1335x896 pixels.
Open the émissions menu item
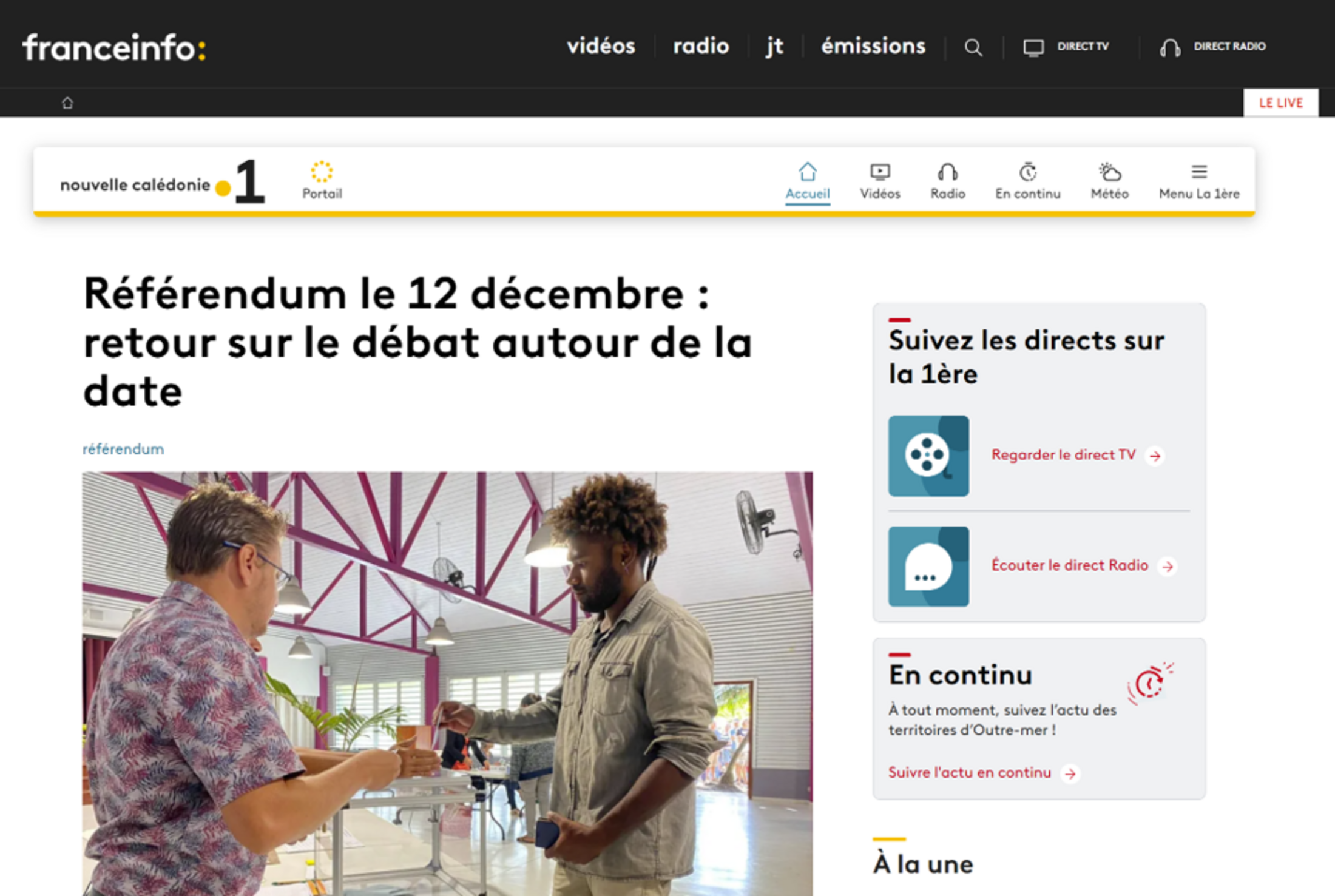point(873,46)
